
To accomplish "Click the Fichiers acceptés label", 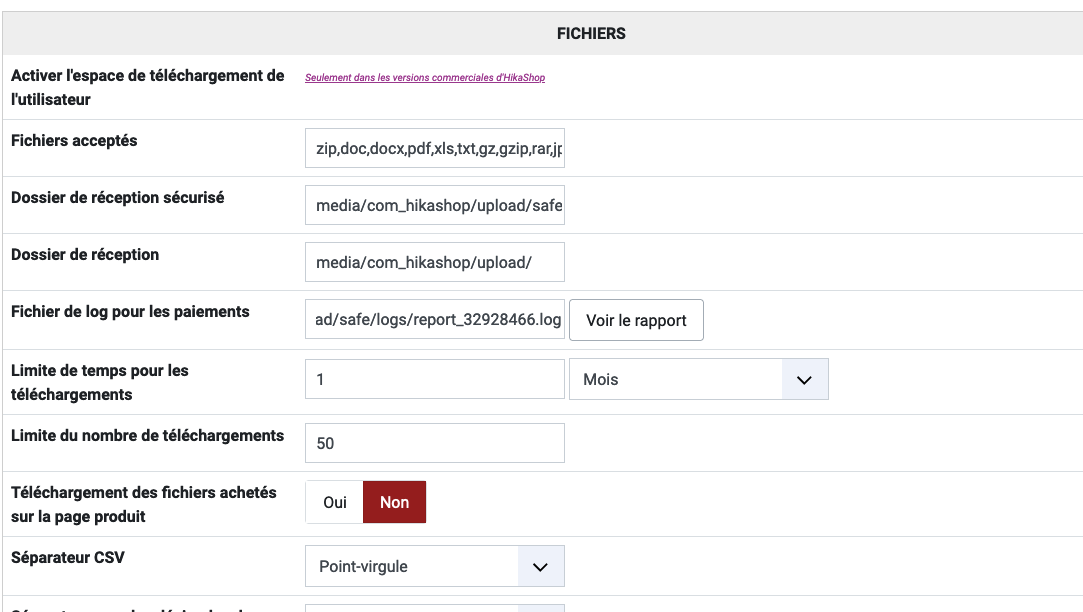I will (x=74, y=141).
